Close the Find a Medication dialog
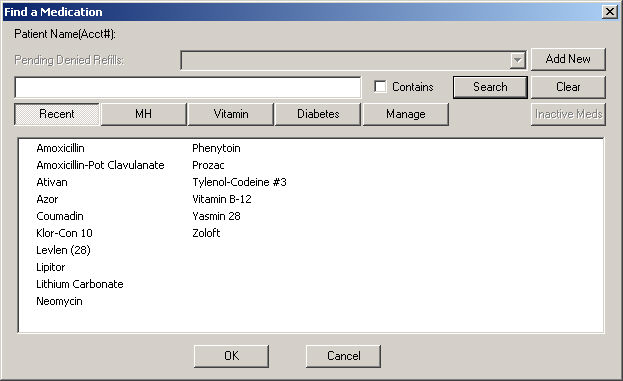This screenshot has width=623, height=381. pyautogui.click(x=609, y=12)
